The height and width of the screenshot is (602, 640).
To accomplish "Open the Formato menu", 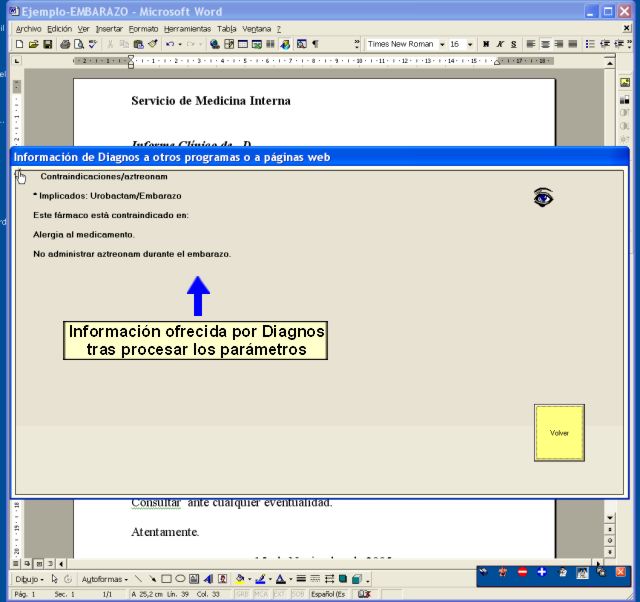I will pos(143,29).
